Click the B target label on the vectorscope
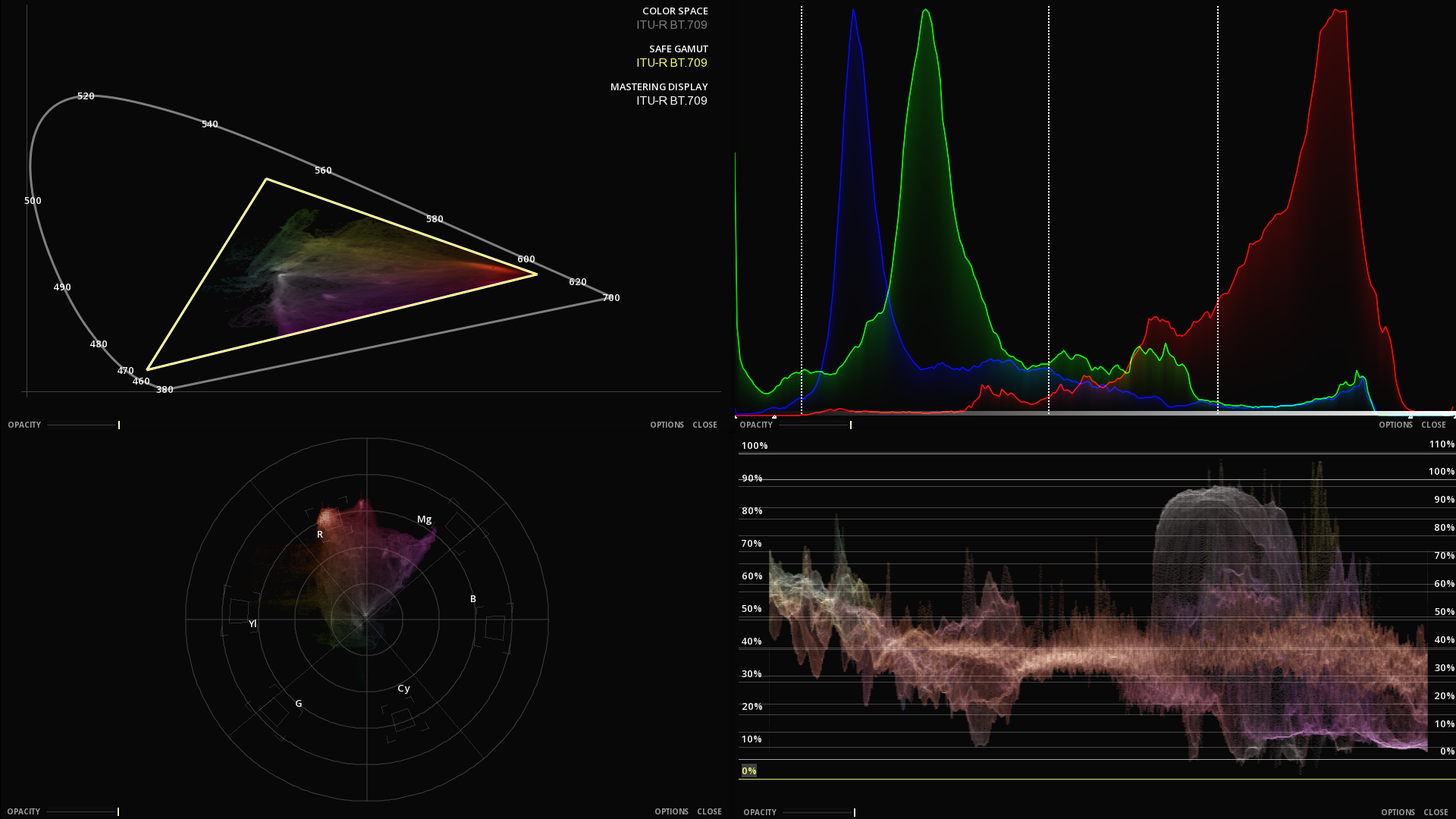 tap(473, 599)
